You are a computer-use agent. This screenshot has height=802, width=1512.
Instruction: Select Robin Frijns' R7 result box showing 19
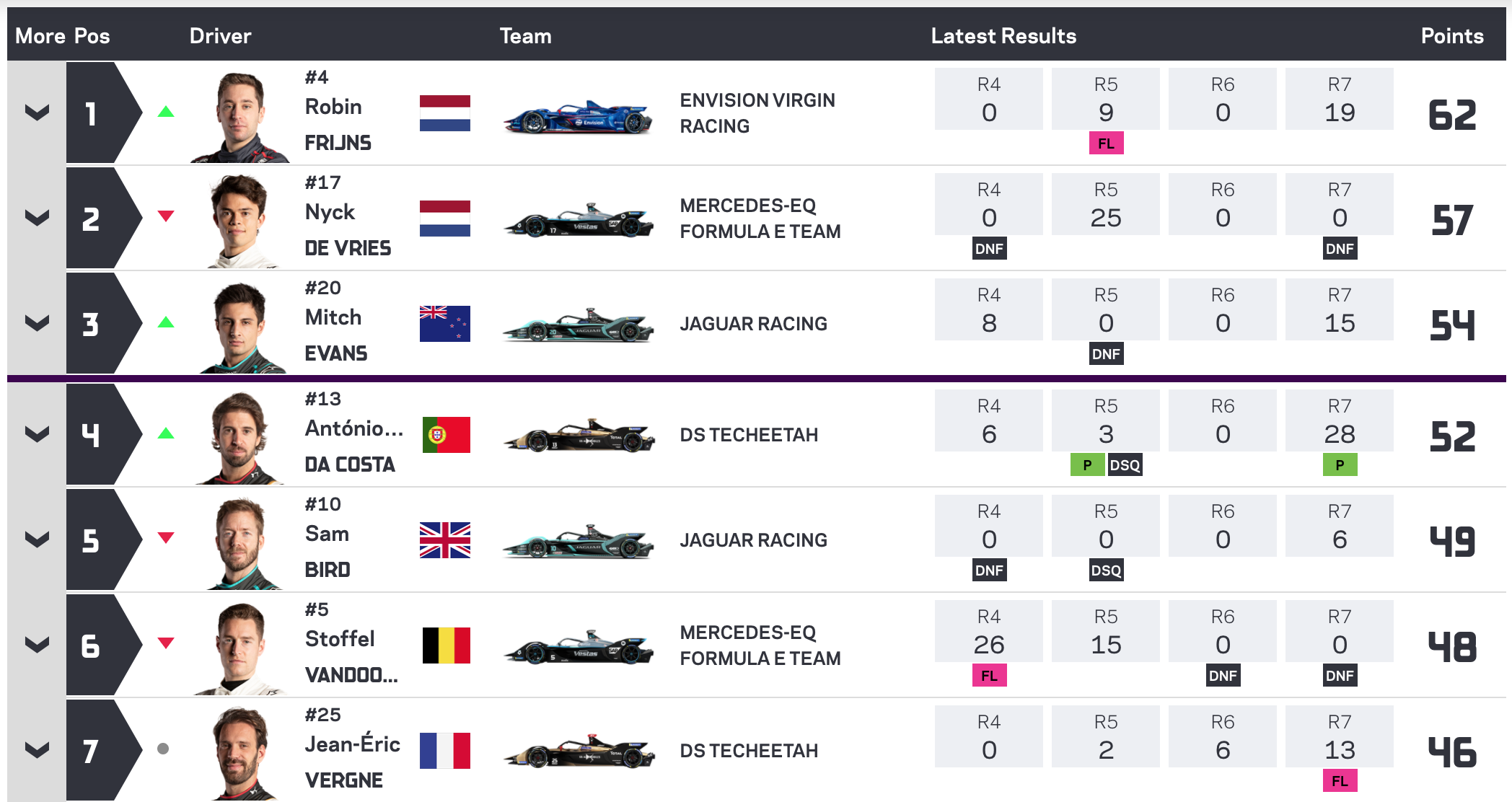(1340, 99)
